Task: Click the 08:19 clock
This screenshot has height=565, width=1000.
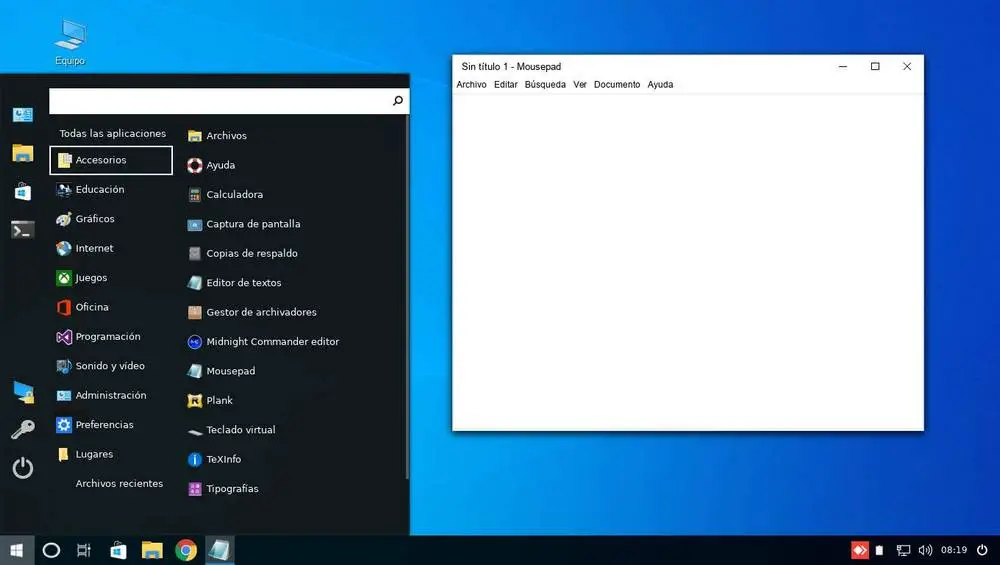Action: (953, 550)
